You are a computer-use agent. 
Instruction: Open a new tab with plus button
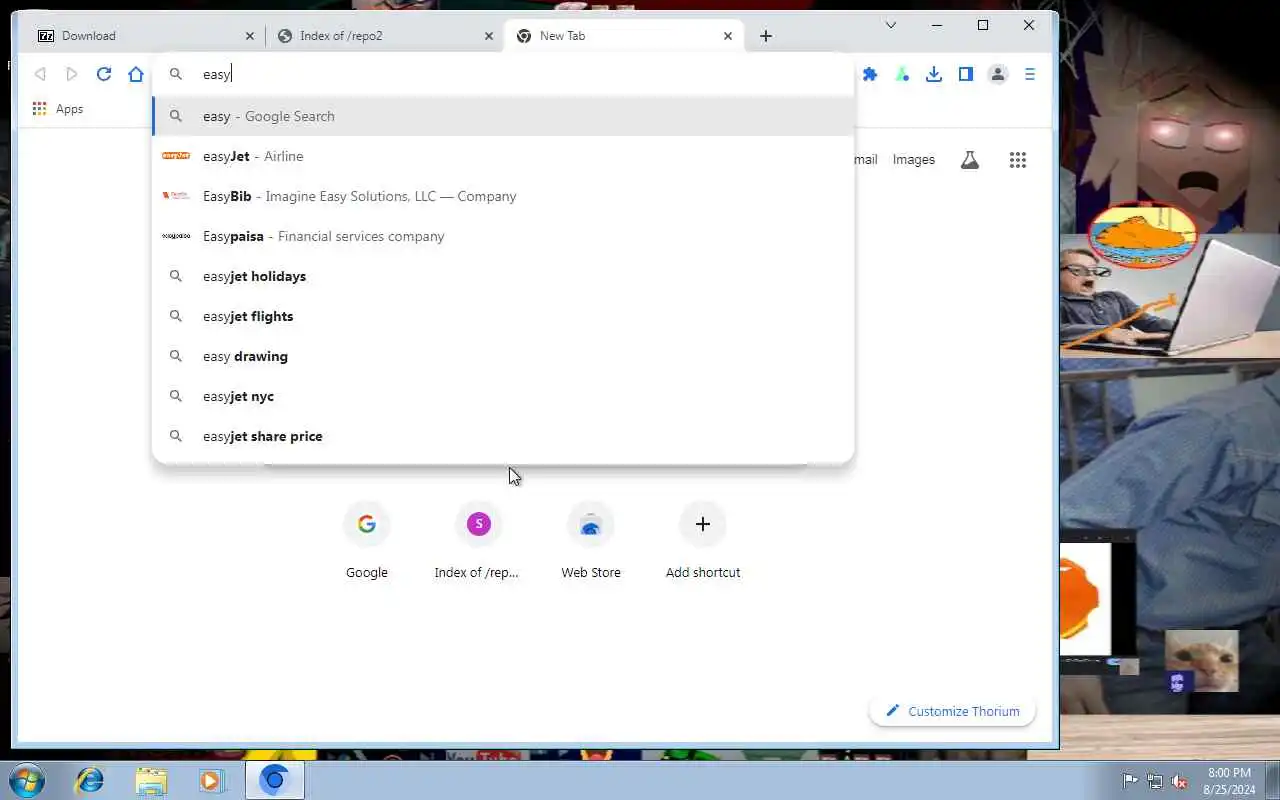[766, 36]
